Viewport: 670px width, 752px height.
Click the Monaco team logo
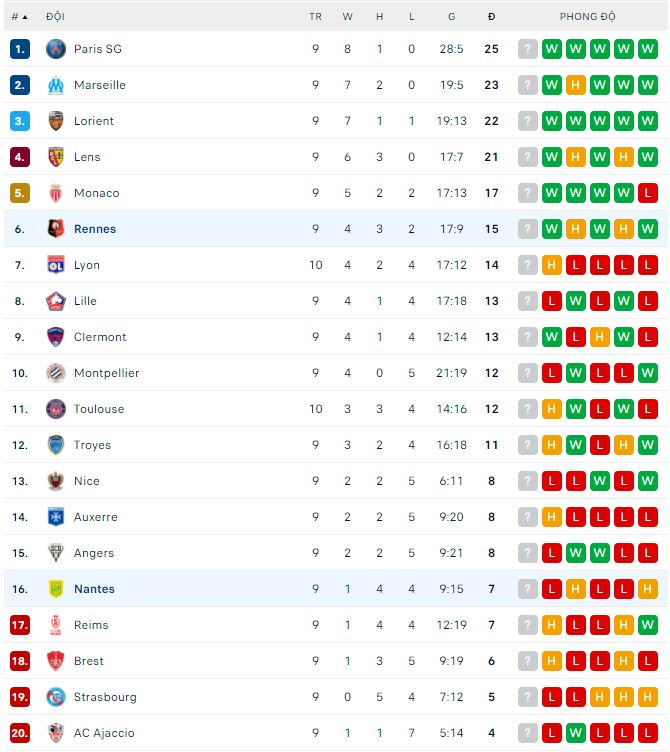56,193
